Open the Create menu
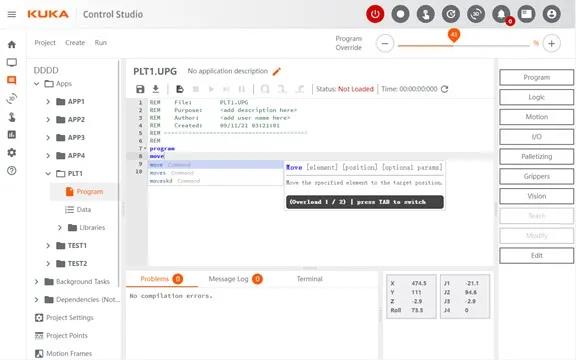The image size is (576, 360). (x=75, y=43)
